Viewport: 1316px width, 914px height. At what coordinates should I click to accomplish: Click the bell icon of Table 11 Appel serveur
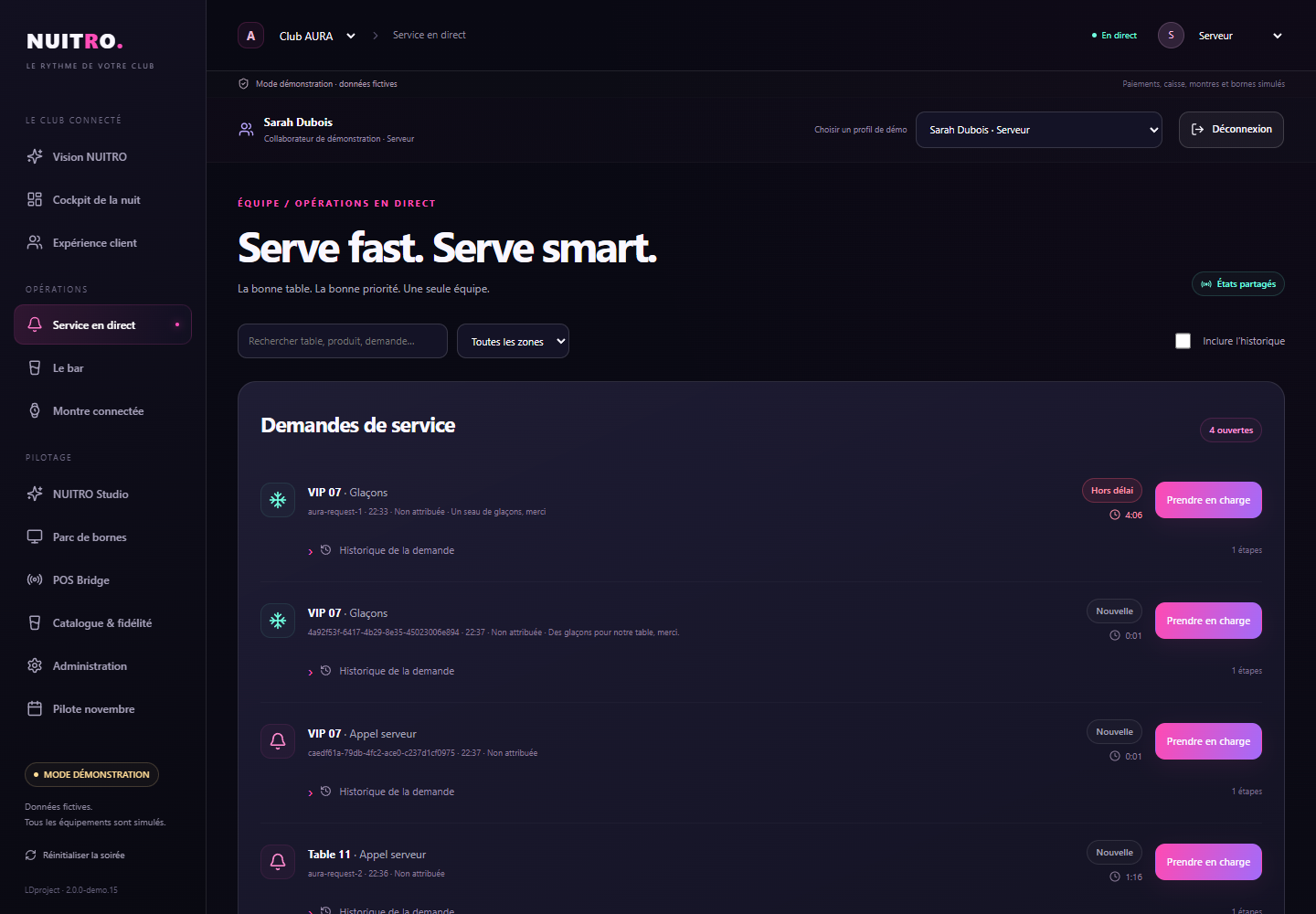point(278,862)
